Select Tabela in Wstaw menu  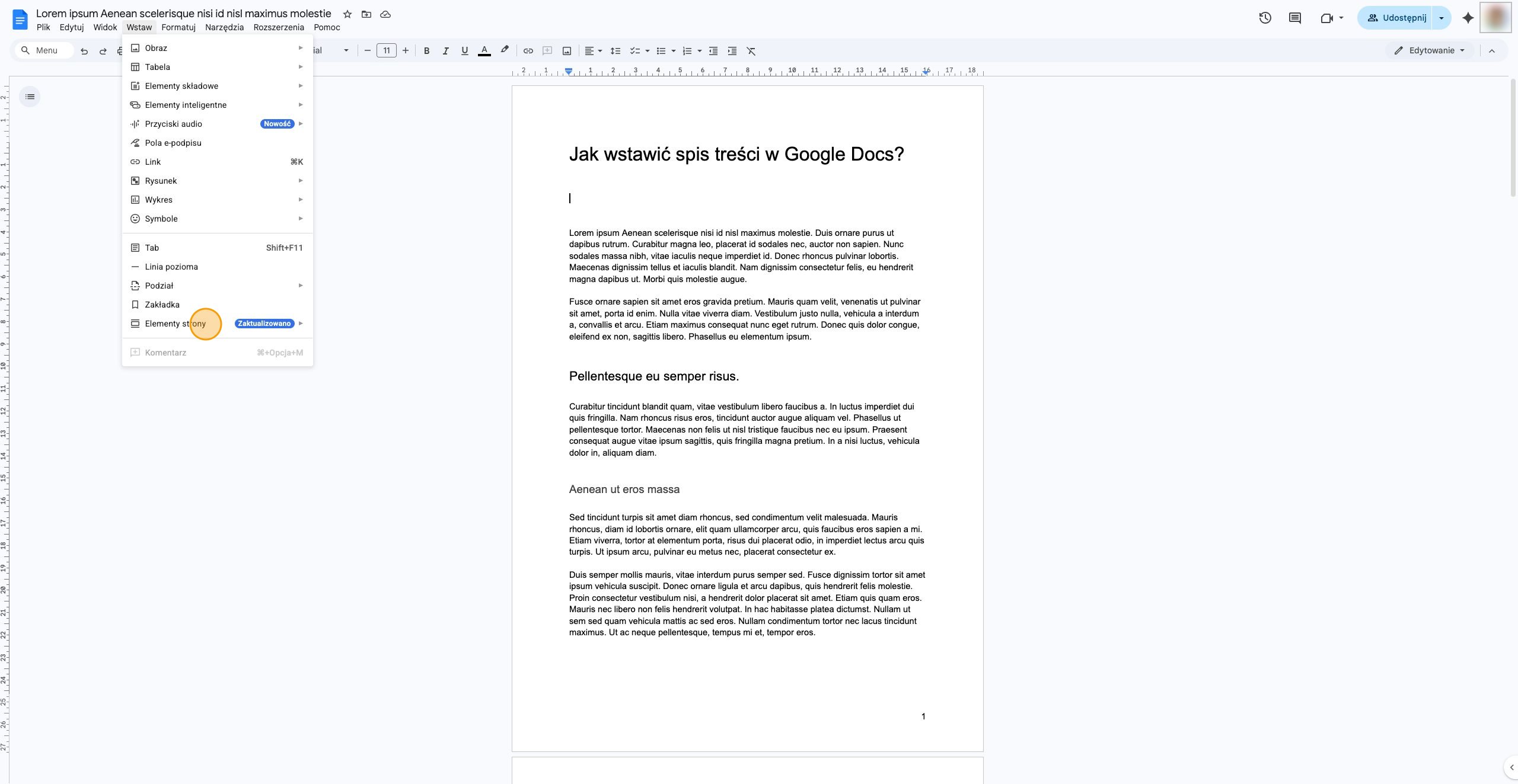pos(217,67)
